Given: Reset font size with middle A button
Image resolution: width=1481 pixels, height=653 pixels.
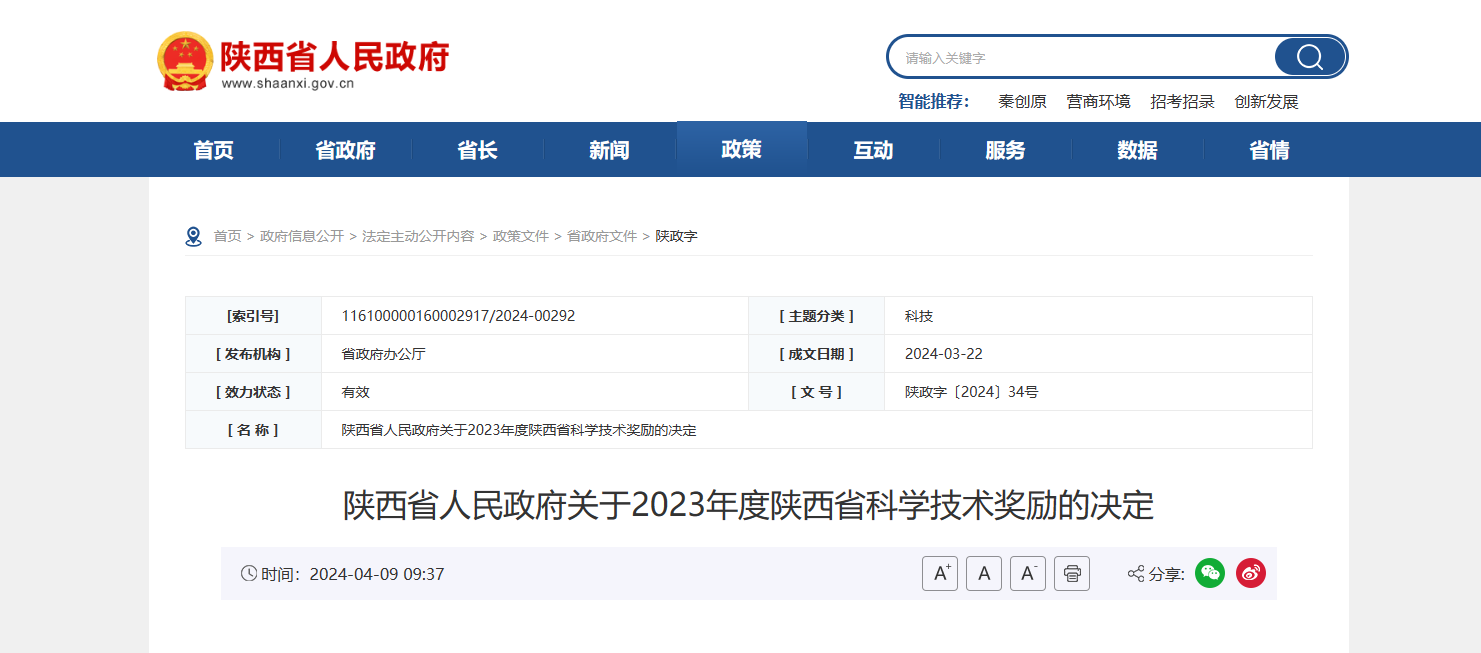Looking at the screenshot, I should [984, 574].
